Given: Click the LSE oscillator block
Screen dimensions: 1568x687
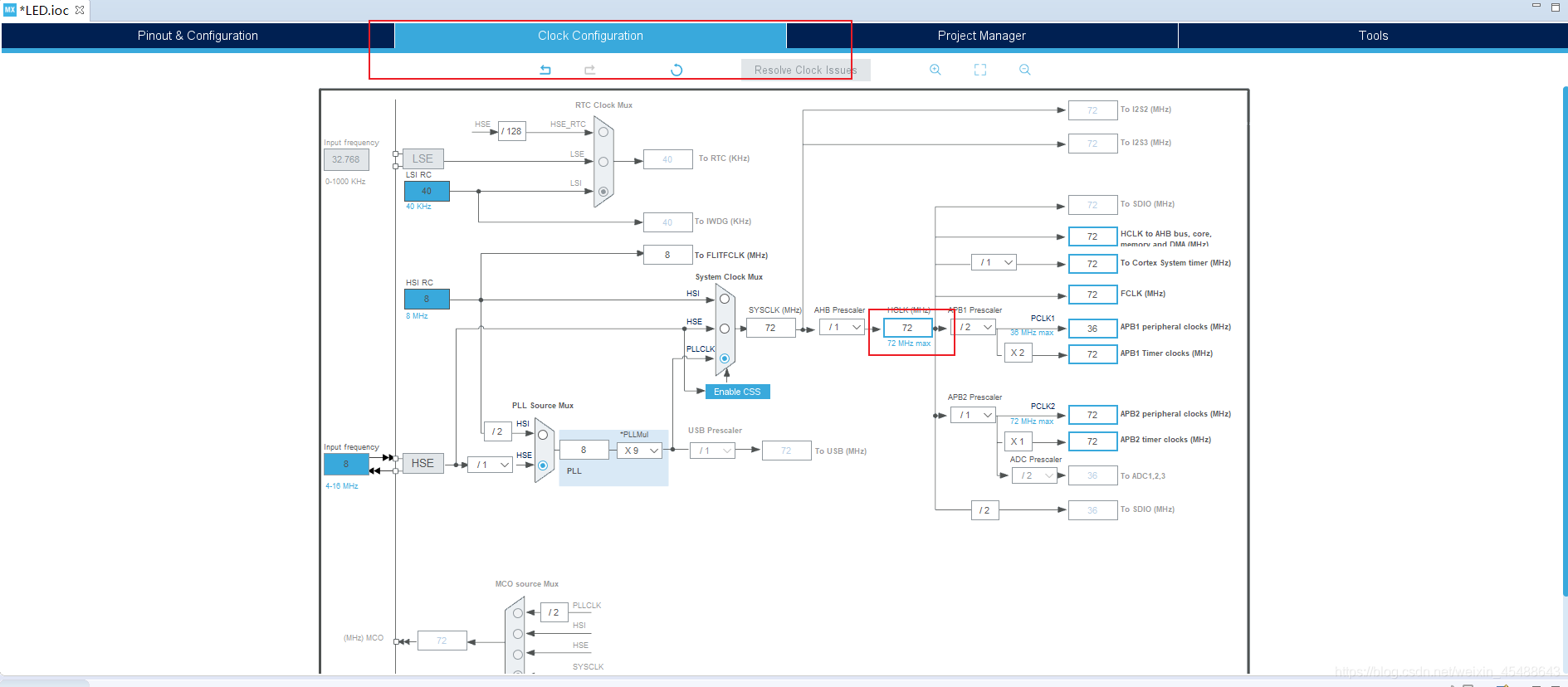Looking at the screenshot, I should (423, 158).
